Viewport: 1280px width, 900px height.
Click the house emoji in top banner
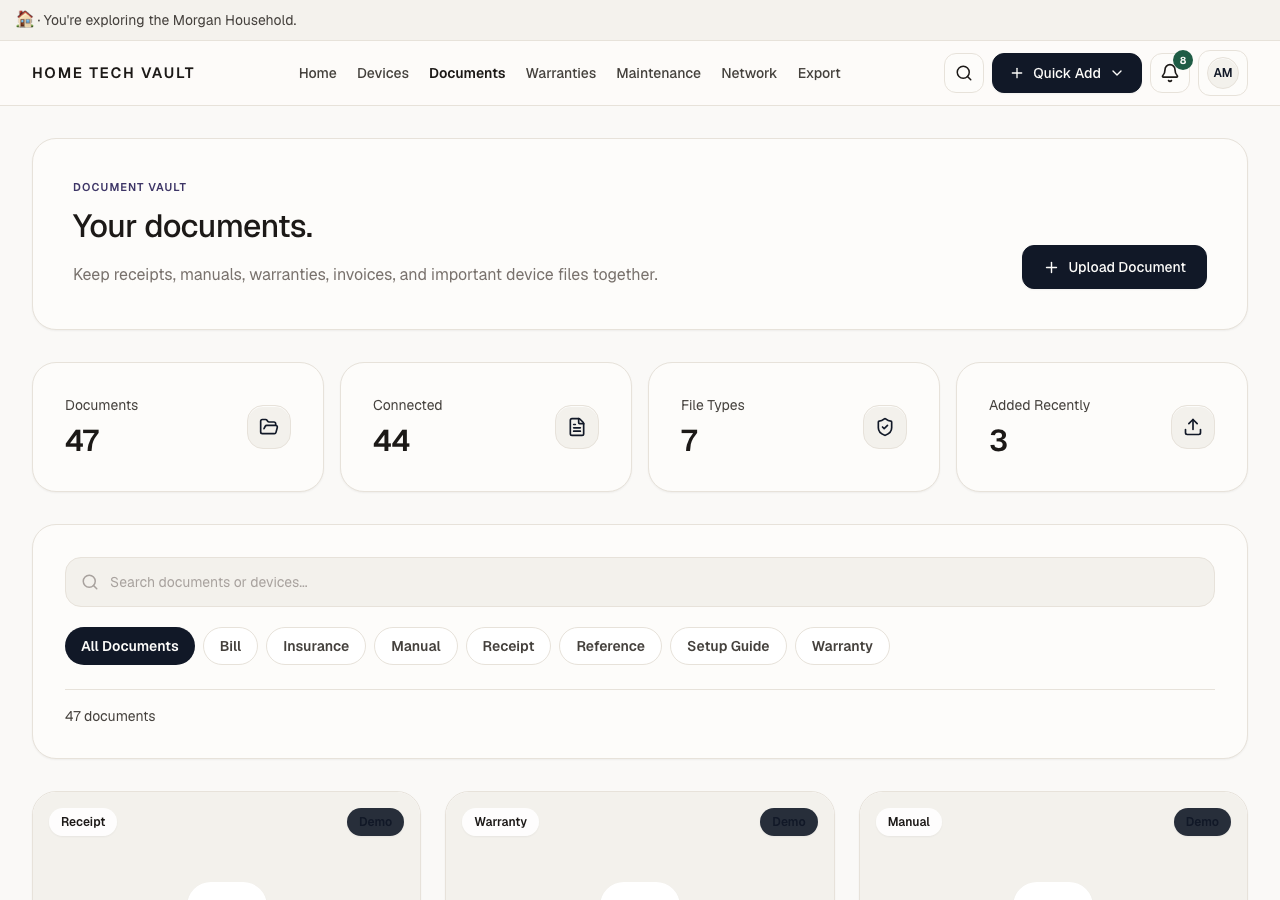25,19
